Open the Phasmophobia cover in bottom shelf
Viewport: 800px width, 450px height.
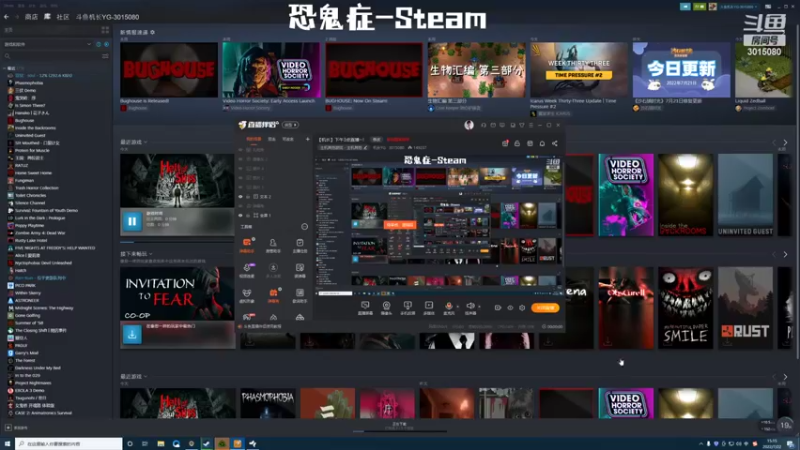(x=267, y=403)
